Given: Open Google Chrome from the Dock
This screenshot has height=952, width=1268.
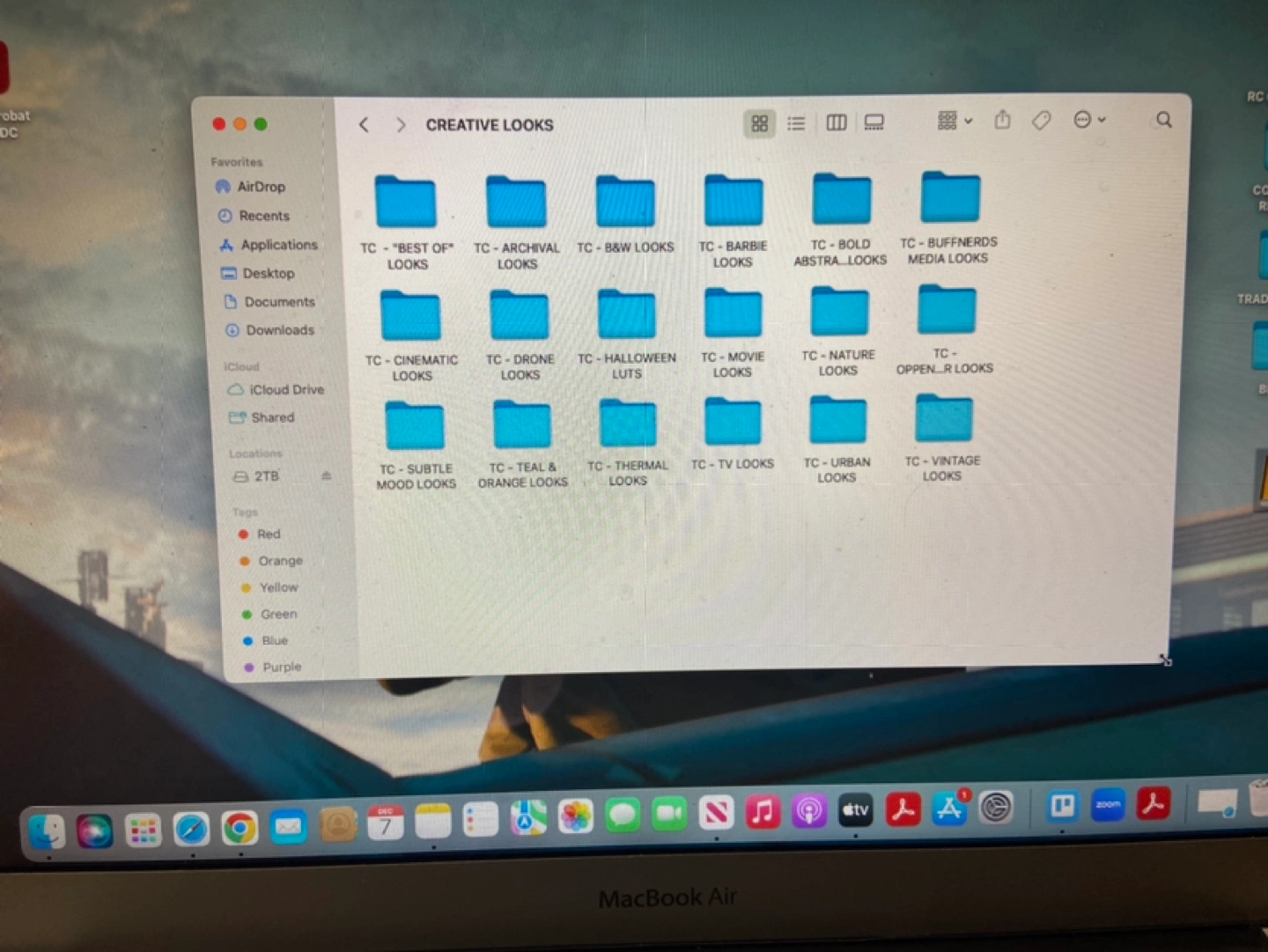Looking at the screenshot, I should coord(239,829).
